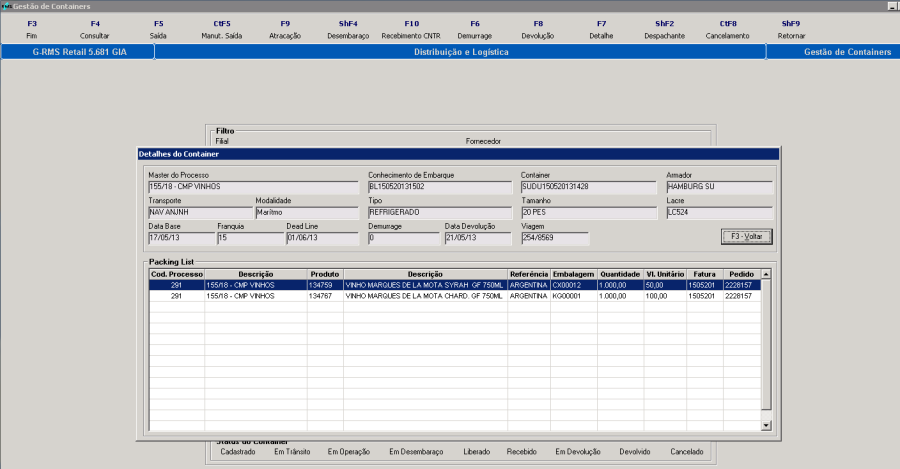Viewport: 900px width, 469px height.
Task: Click product code 134767
Action: point(320,296)
